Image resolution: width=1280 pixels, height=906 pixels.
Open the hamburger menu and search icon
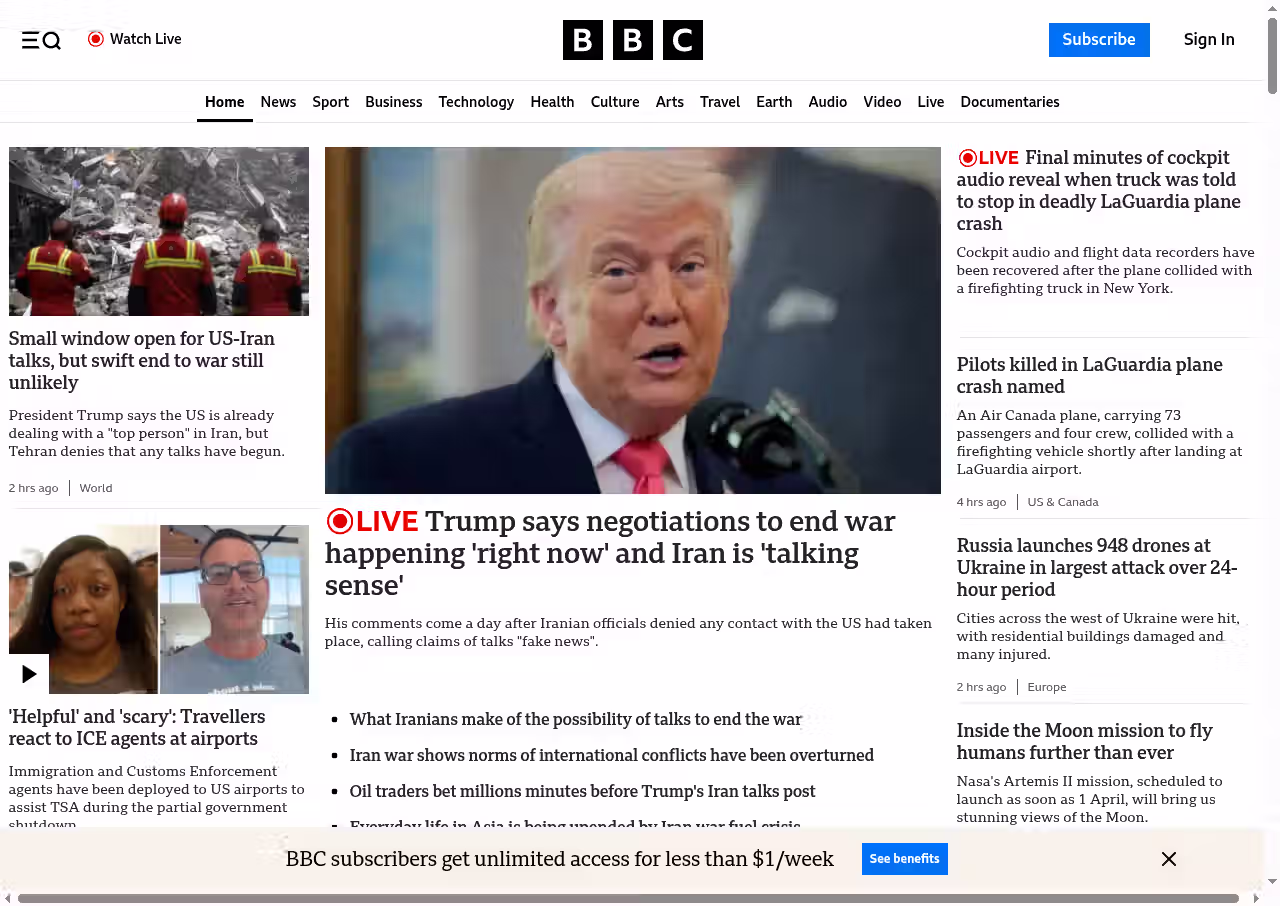(x=41, y=40)
